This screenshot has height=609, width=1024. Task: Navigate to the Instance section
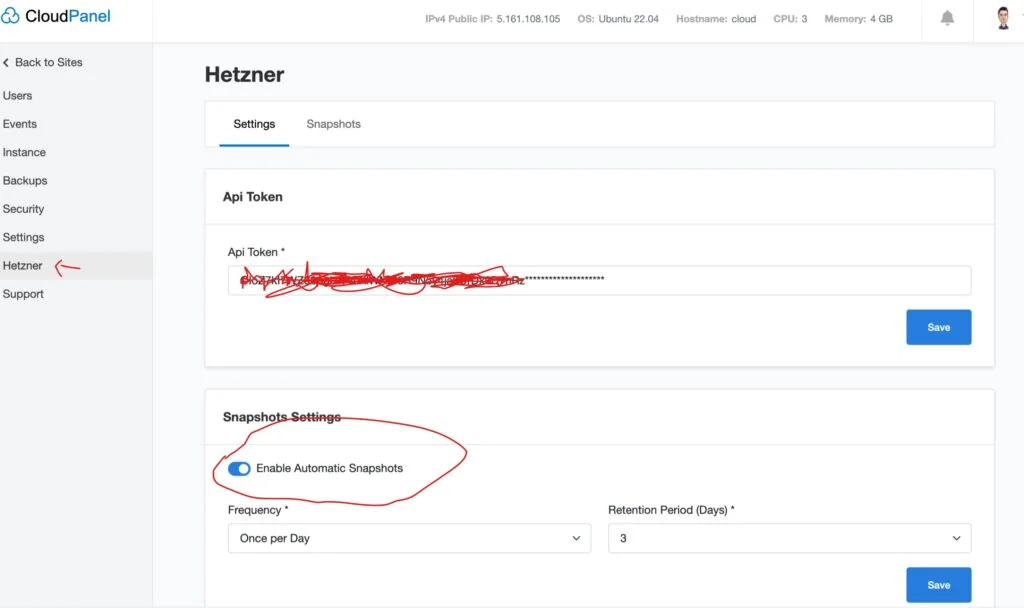point(24,152)
